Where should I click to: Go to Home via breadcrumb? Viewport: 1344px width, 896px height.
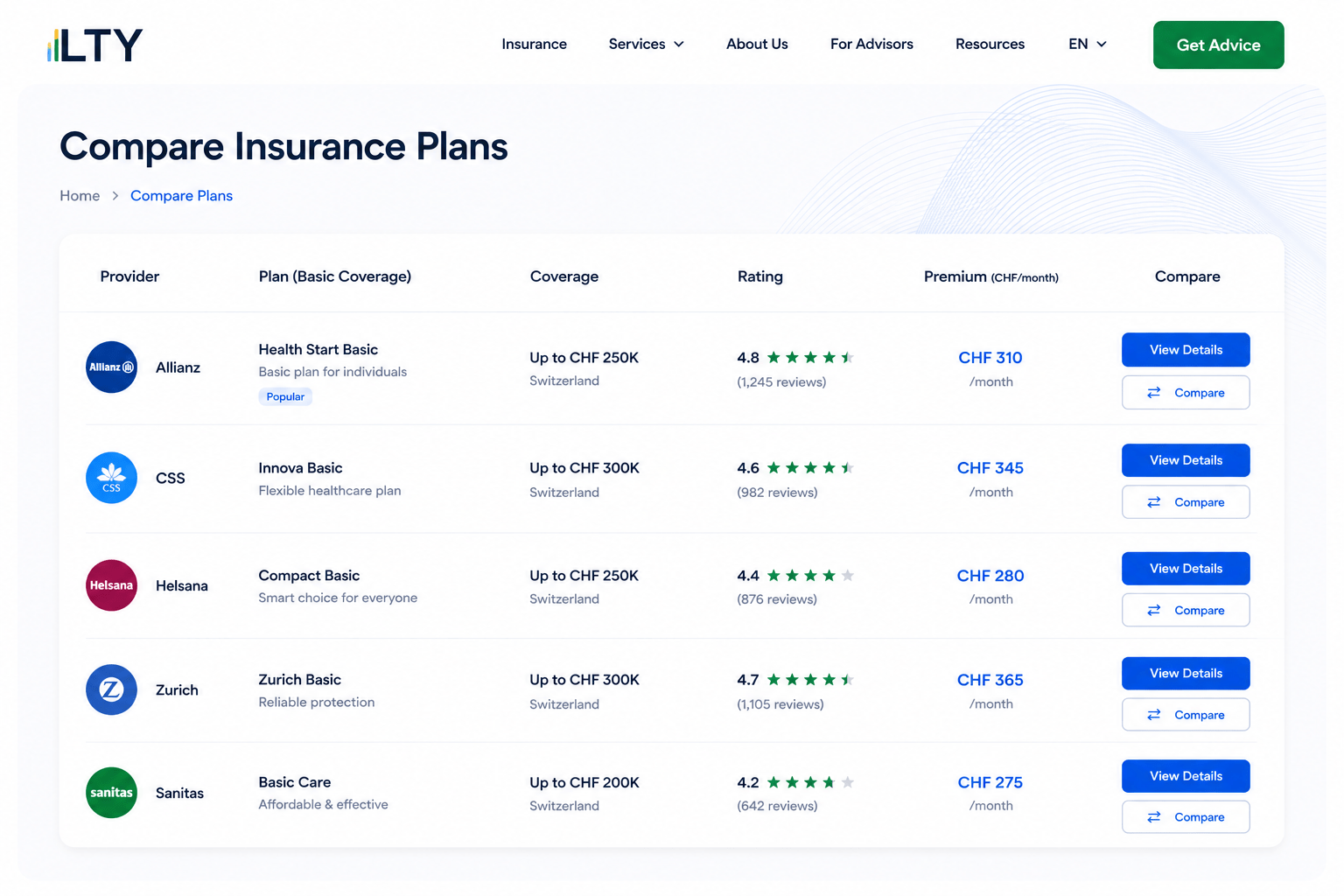coord(80,196)
